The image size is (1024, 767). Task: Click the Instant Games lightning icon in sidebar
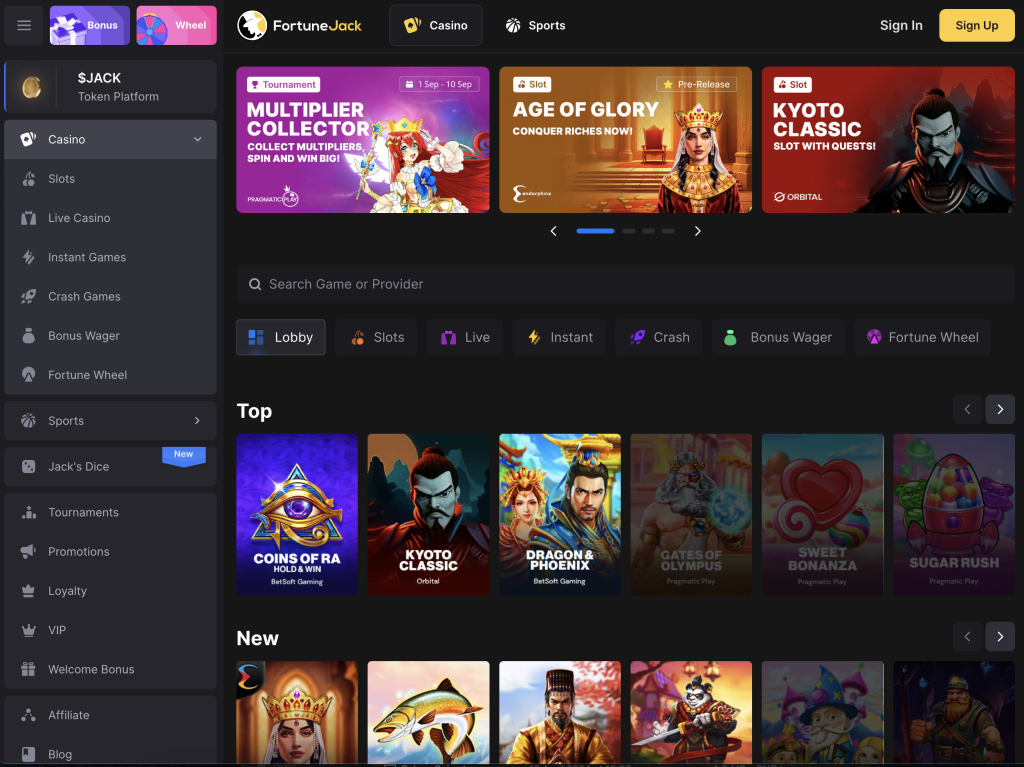(29, 257)
